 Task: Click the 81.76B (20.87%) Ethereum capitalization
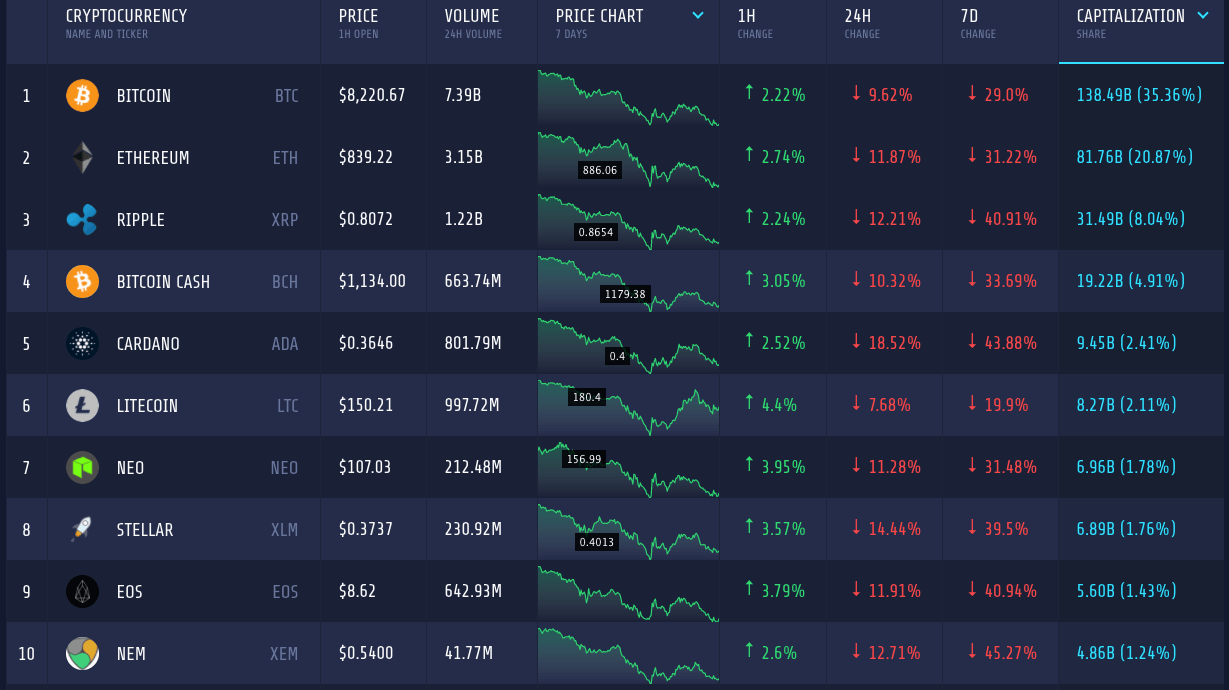pos(1135,158)
